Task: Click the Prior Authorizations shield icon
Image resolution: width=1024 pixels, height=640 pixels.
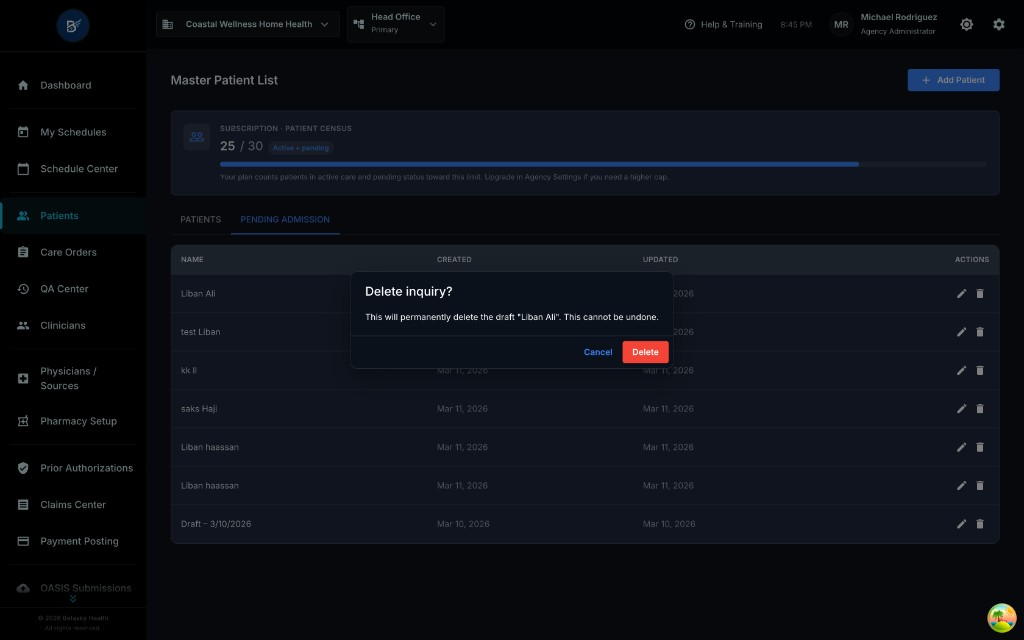Action: tap(23, 468)
